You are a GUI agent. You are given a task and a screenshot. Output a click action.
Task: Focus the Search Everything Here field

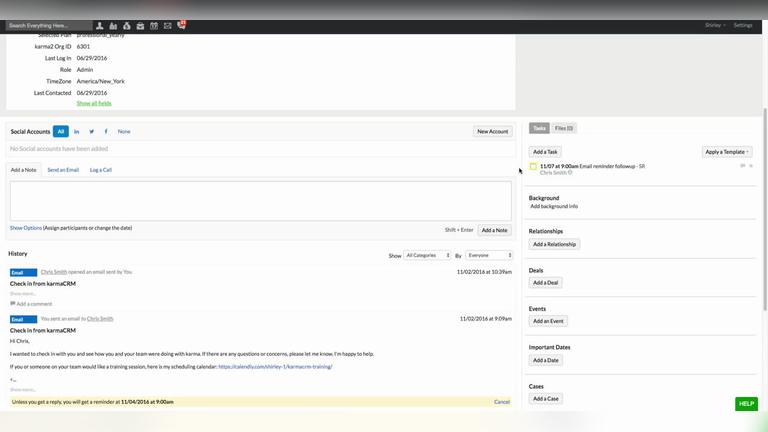49,25
